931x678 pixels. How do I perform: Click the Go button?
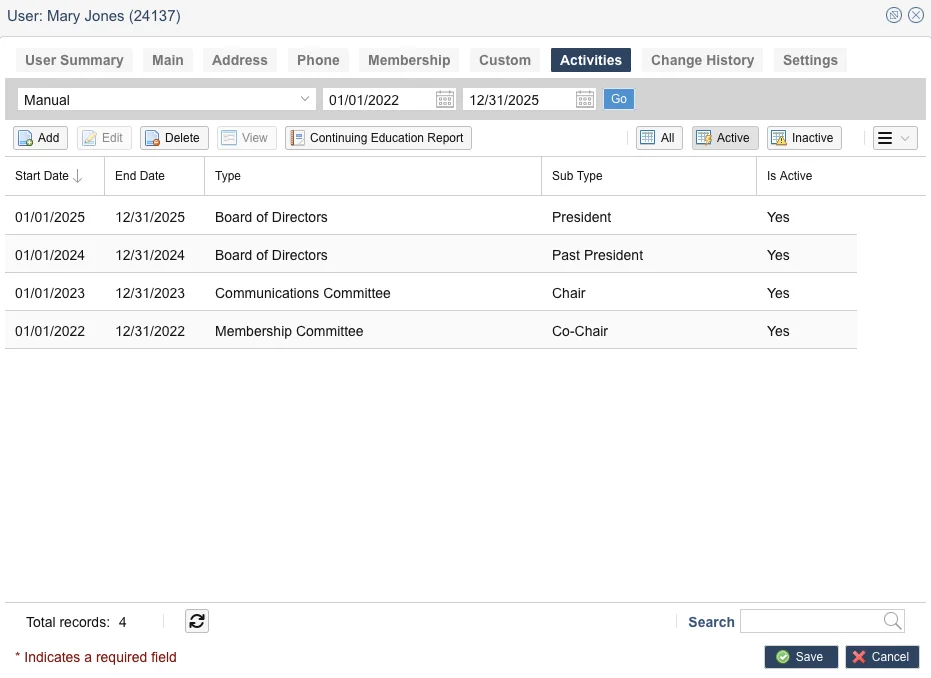click(x=618, y=99)
